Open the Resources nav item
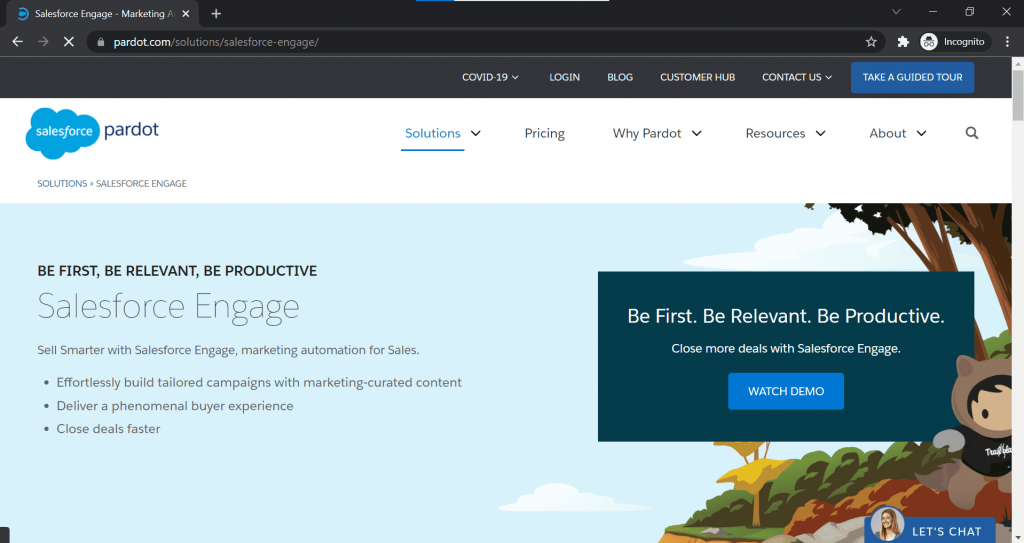 pos(775,133)
